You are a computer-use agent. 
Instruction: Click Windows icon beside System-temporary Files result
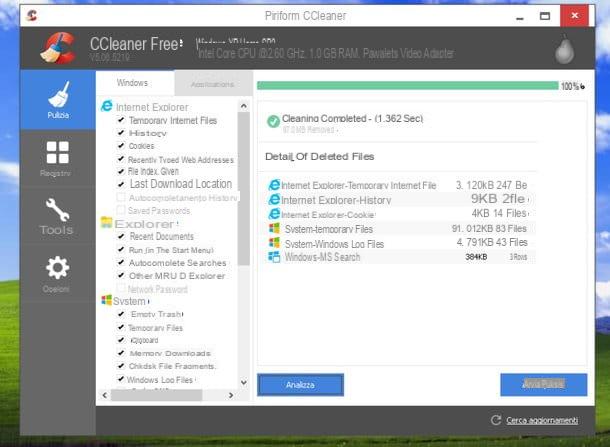click(274, 228)
